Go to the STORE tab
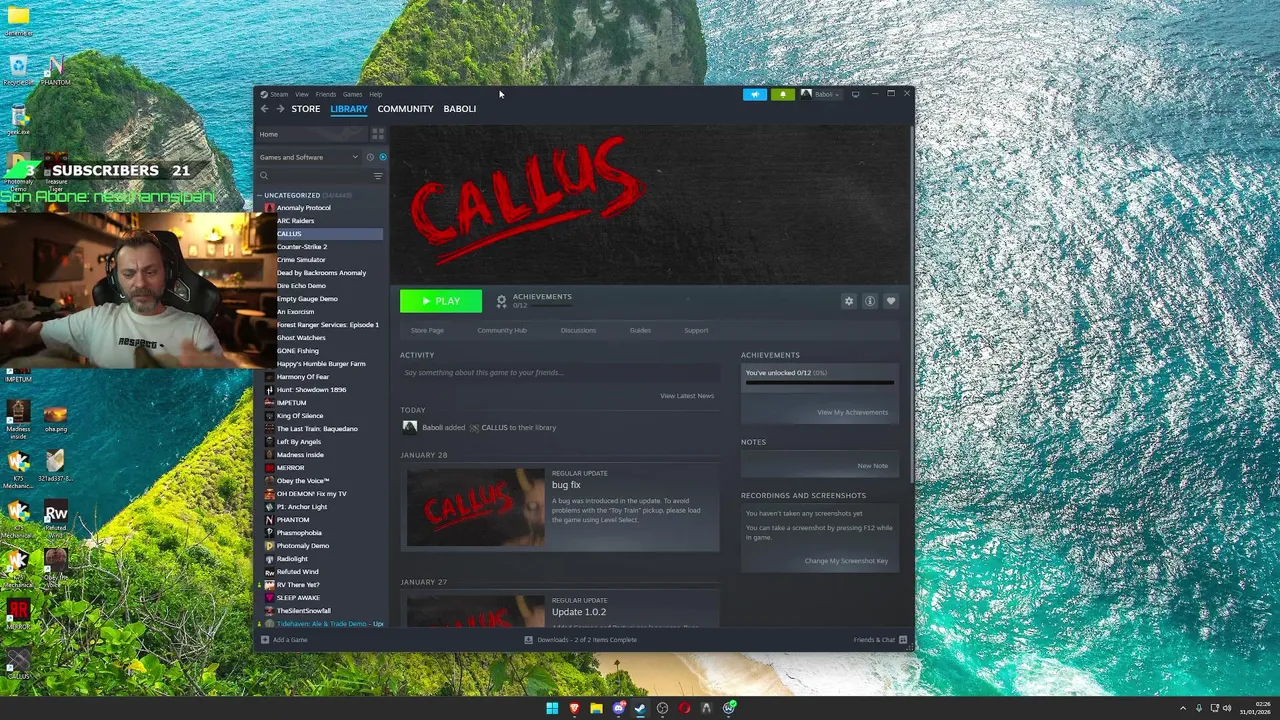 [x=306, y=109]
